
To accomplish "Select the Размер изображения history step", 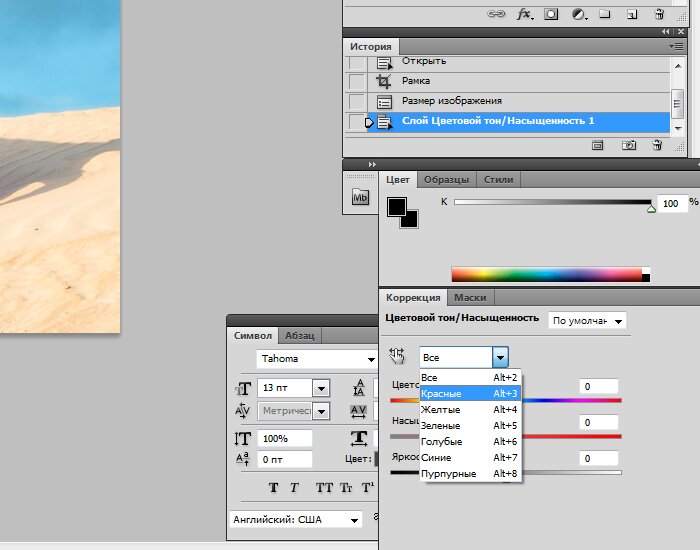I will tap(451, 102).
